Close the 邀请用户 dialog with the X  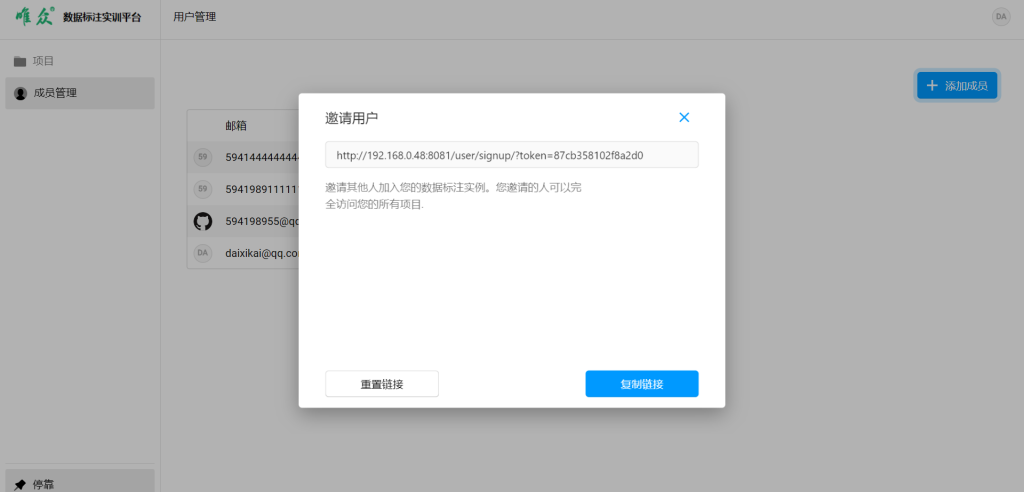click(x=684, y=117)
